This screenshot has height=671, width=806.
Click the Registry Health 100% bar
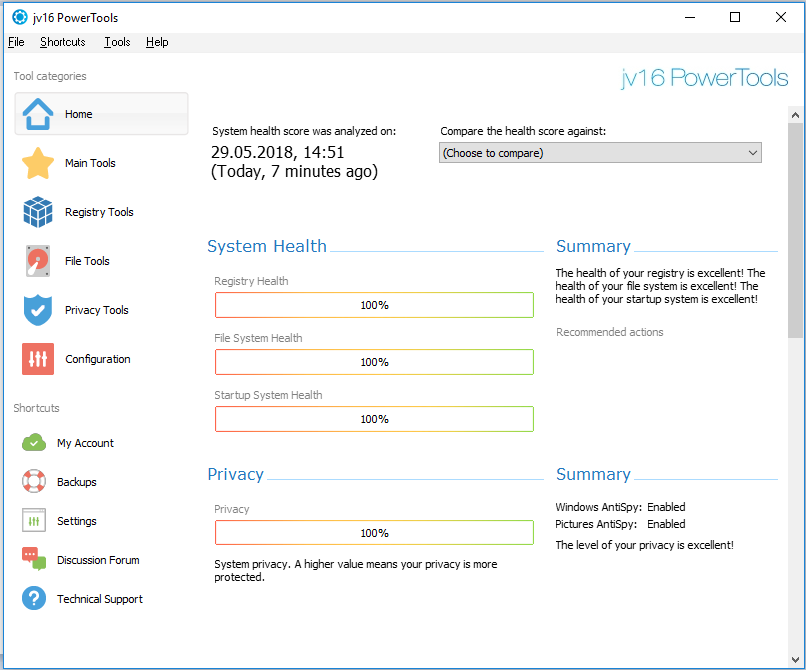pos(374,305)
